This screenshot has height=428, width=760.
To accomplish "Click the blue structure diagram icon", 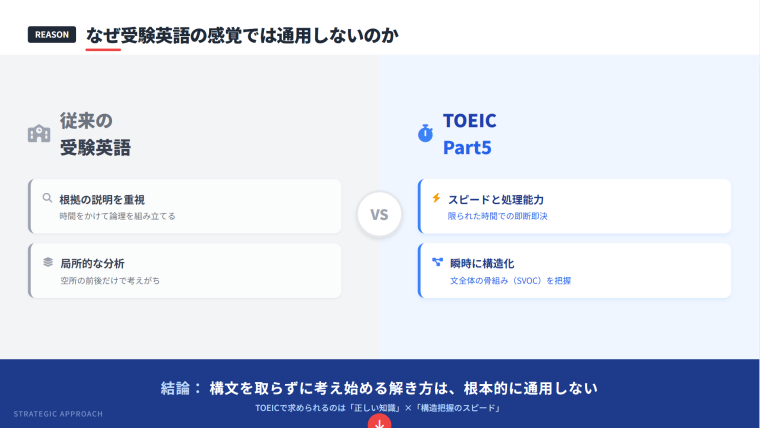I will point(437,262).
